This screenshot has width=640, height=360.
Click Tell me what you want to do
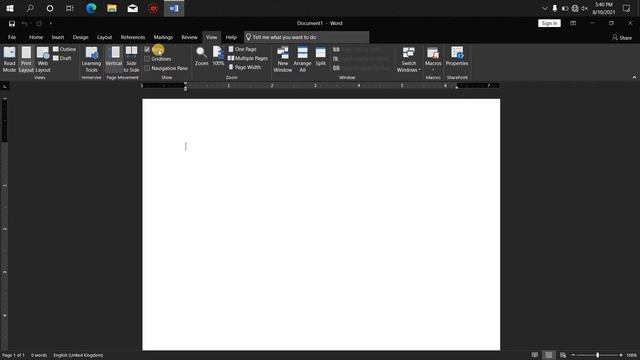click(x=307, y=37)
